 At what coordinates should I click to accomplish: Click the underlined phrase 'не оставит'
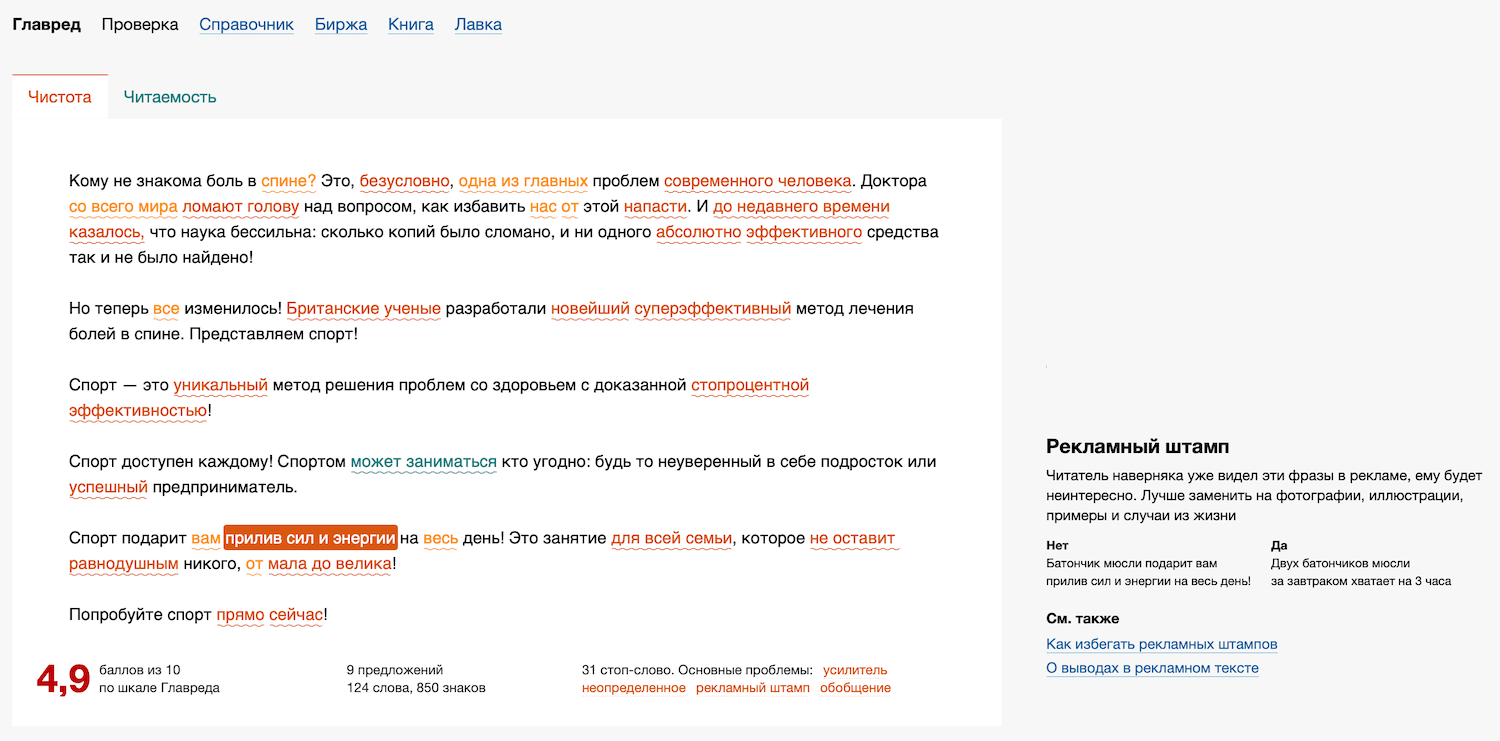point(853,538)
